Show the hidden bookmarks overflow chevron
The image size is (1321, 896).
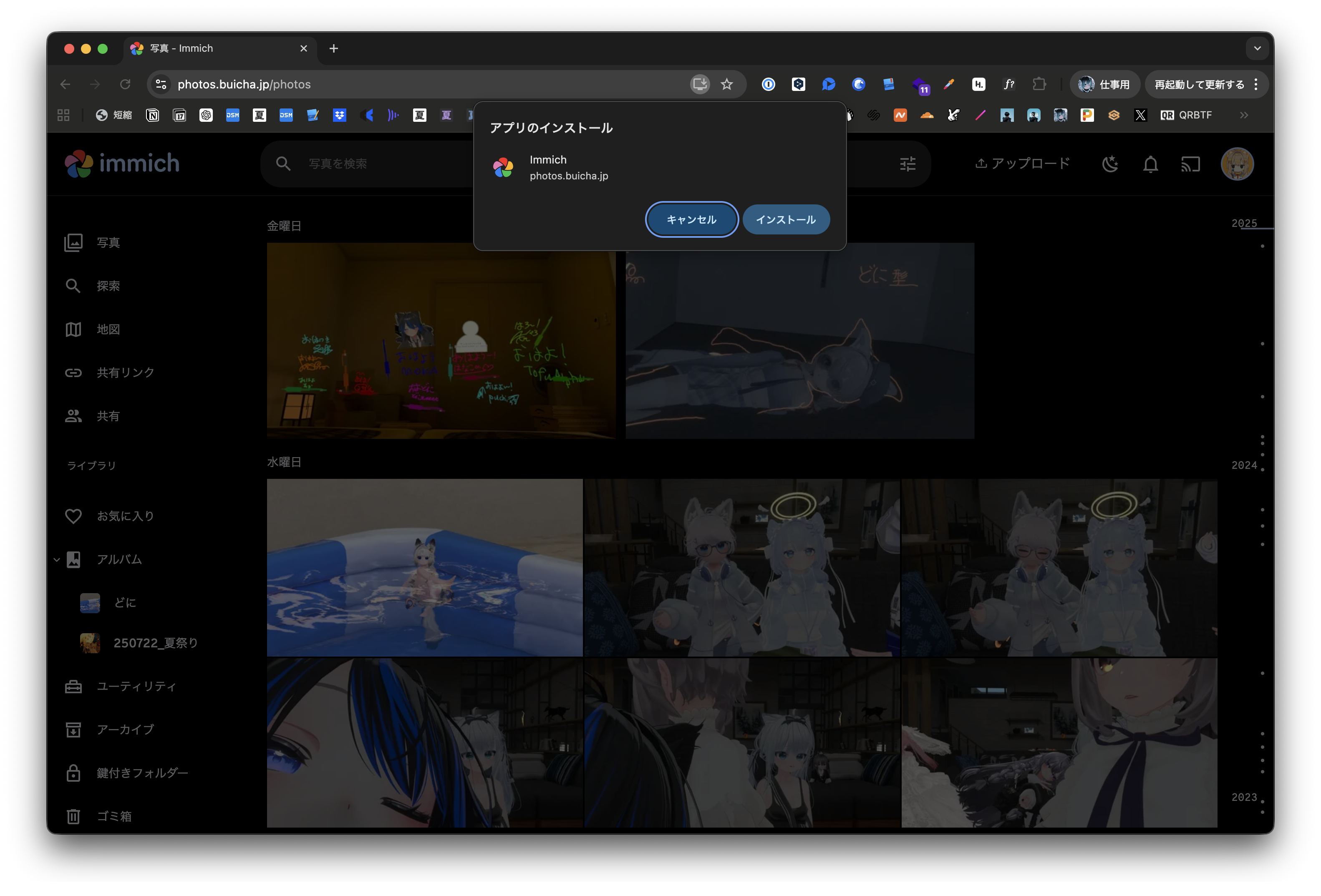coord(1244,116)
